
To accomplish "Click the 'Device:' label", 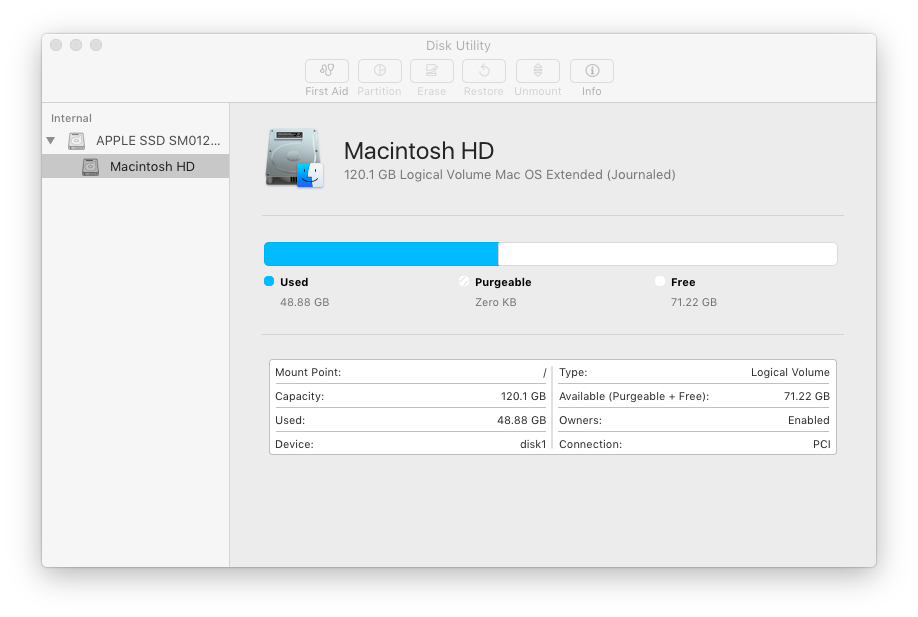I will tap(294, 444).
